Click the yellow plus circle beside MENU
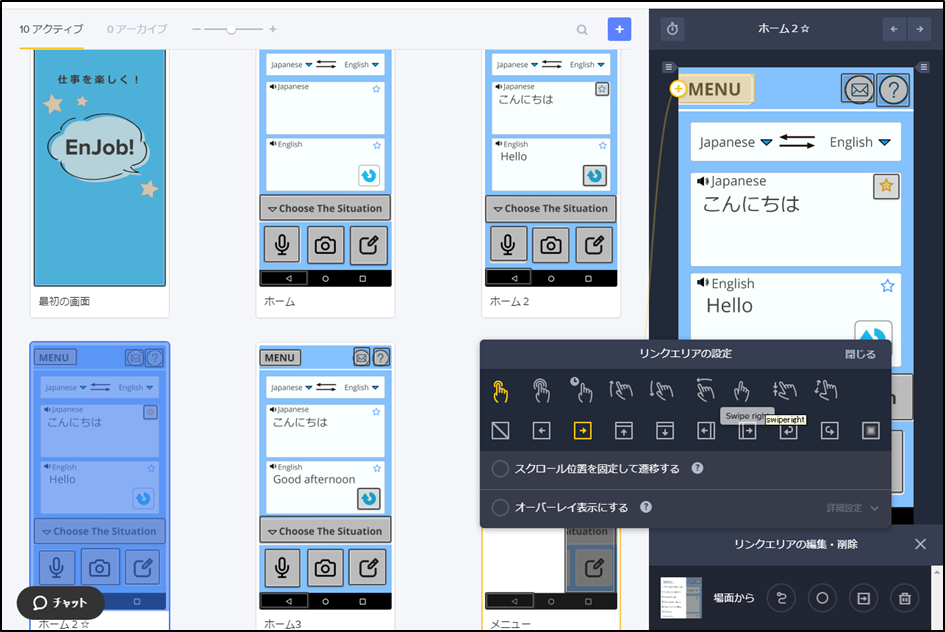945x632 pixels. [678, 89]
